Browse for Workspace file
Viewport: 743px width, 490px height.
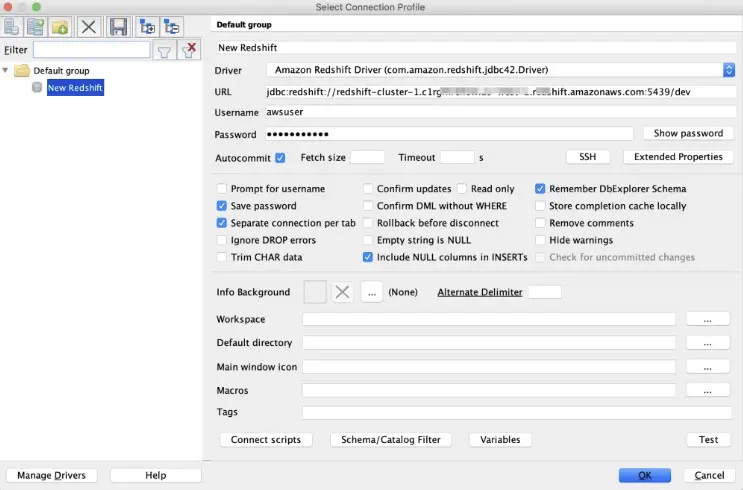707,320
